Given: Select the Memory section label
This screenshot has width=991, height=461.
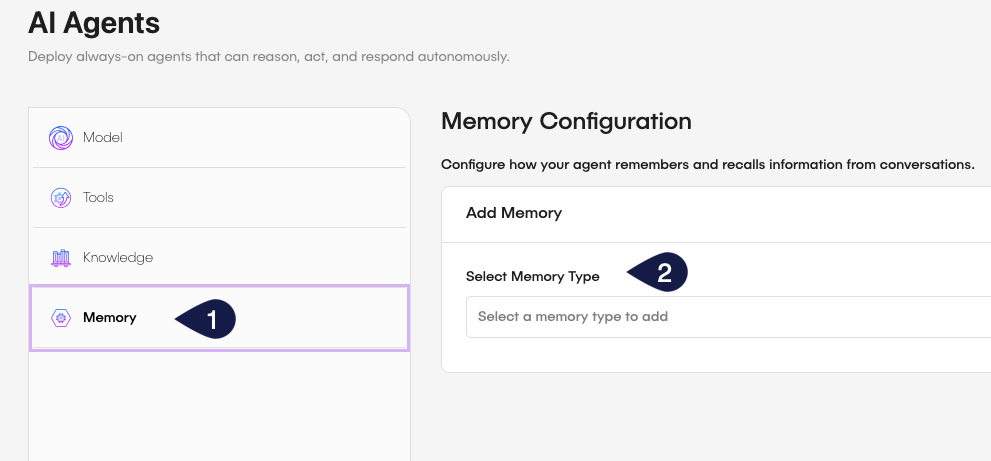Looking at the screenshot, I should point(110,318).
